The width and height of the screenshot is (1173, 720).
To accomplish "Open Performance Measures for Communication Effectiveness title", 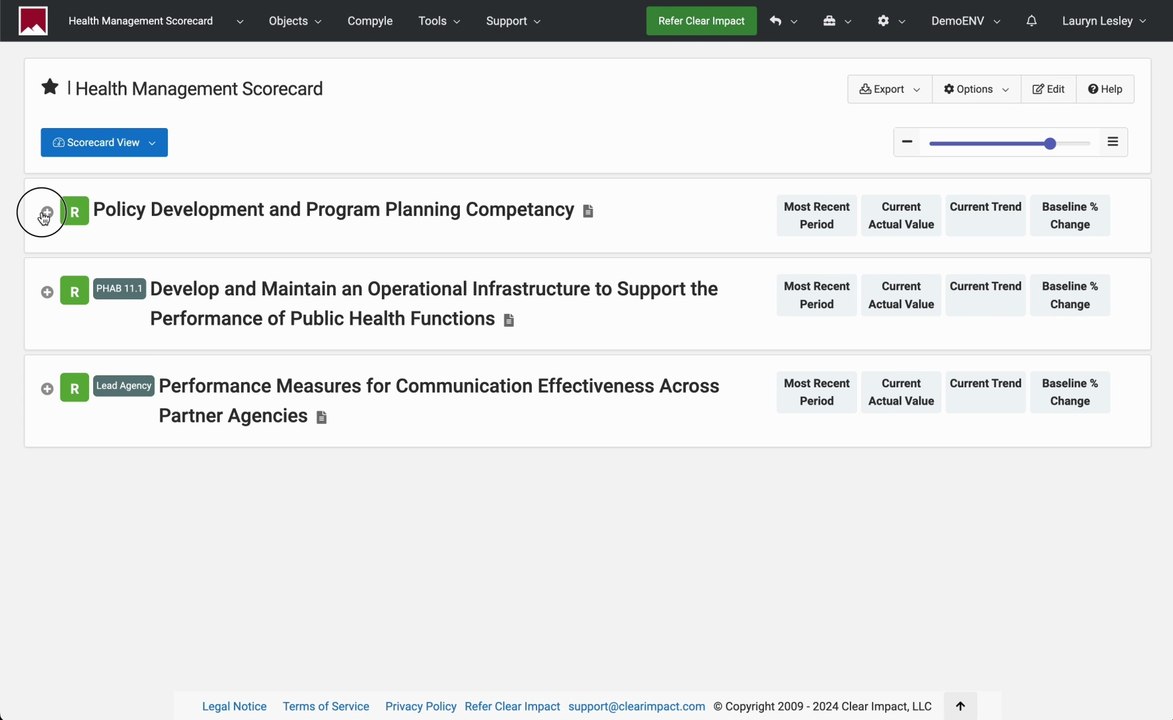I will 439,401.
